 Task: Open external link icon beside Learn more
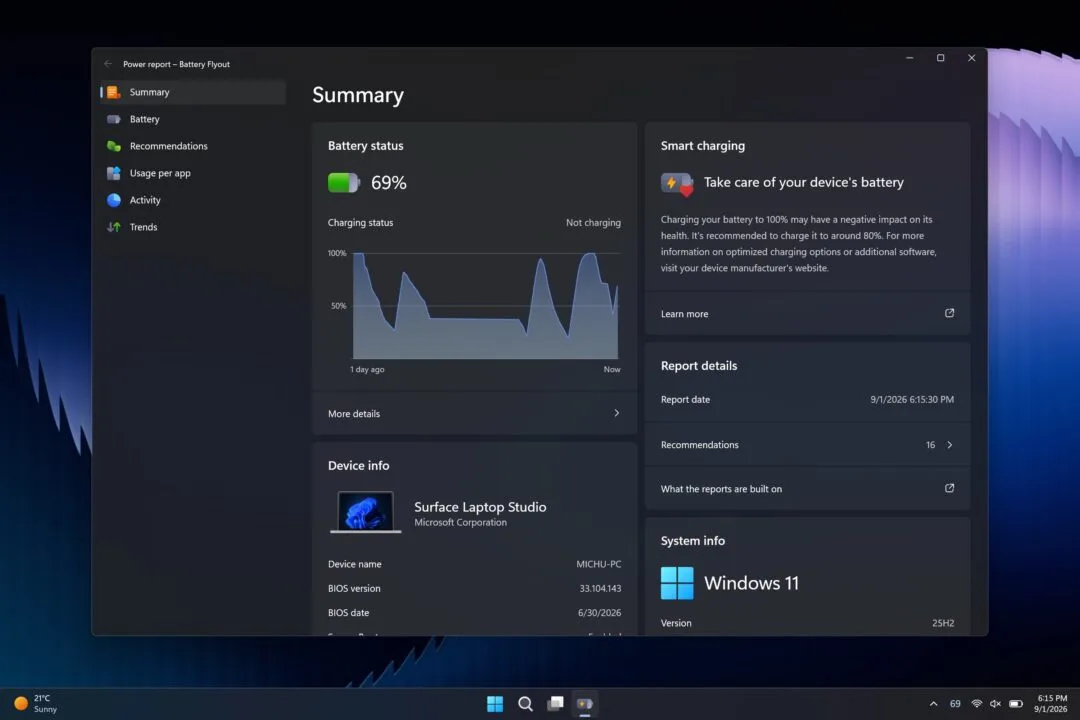tap(949, 313)
